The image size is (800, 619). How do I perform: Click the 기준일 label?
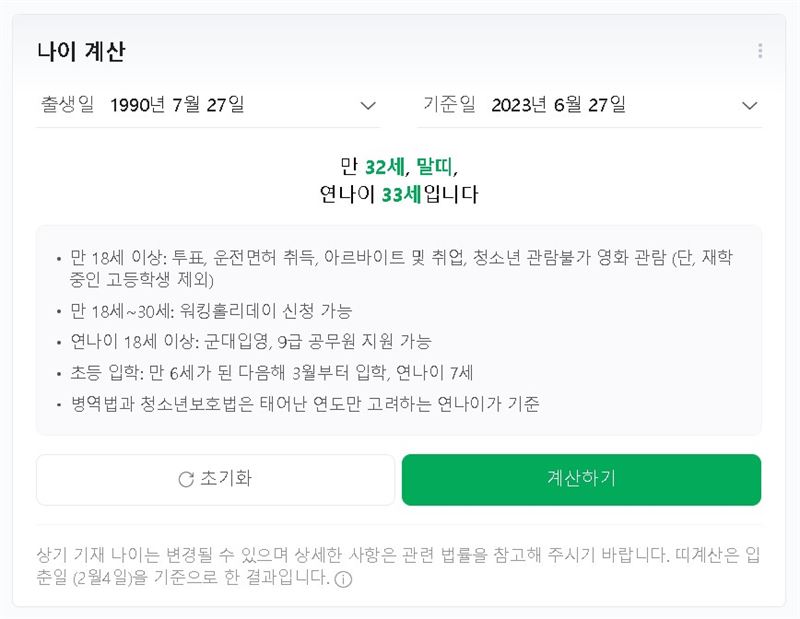click(449, 104)
